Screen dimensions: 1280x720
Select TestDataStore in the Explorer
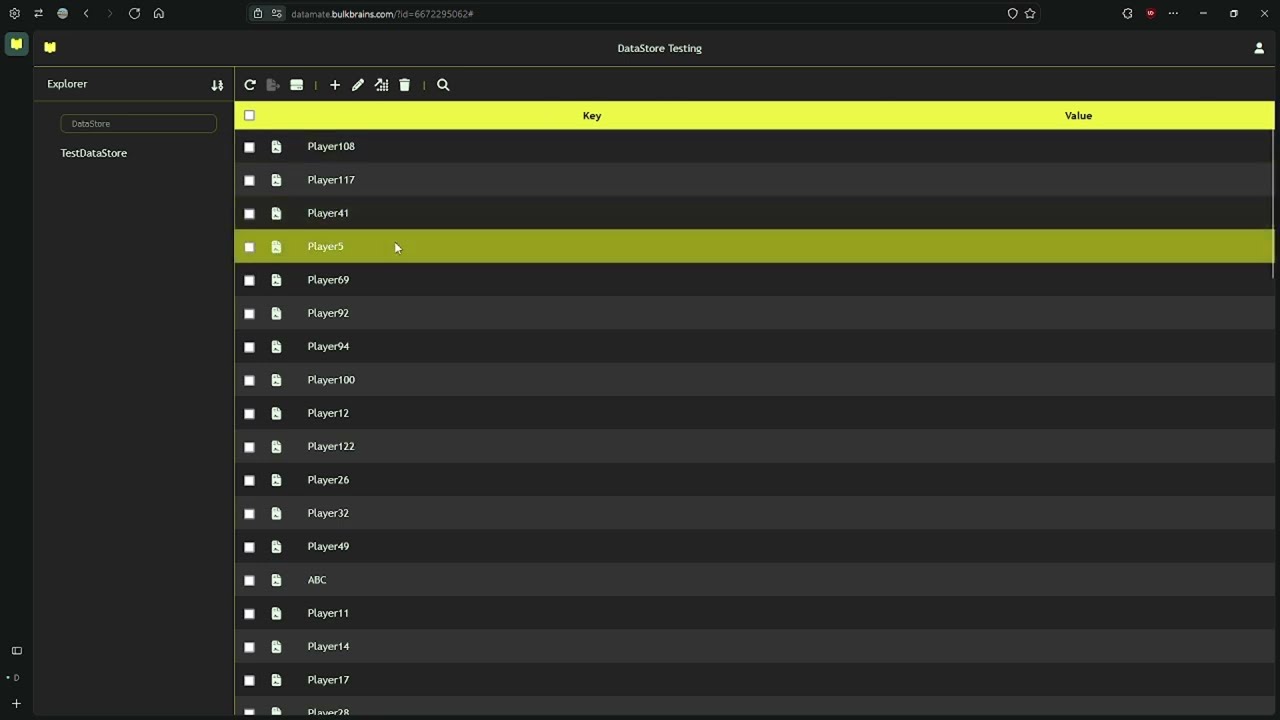coord(93,153)
